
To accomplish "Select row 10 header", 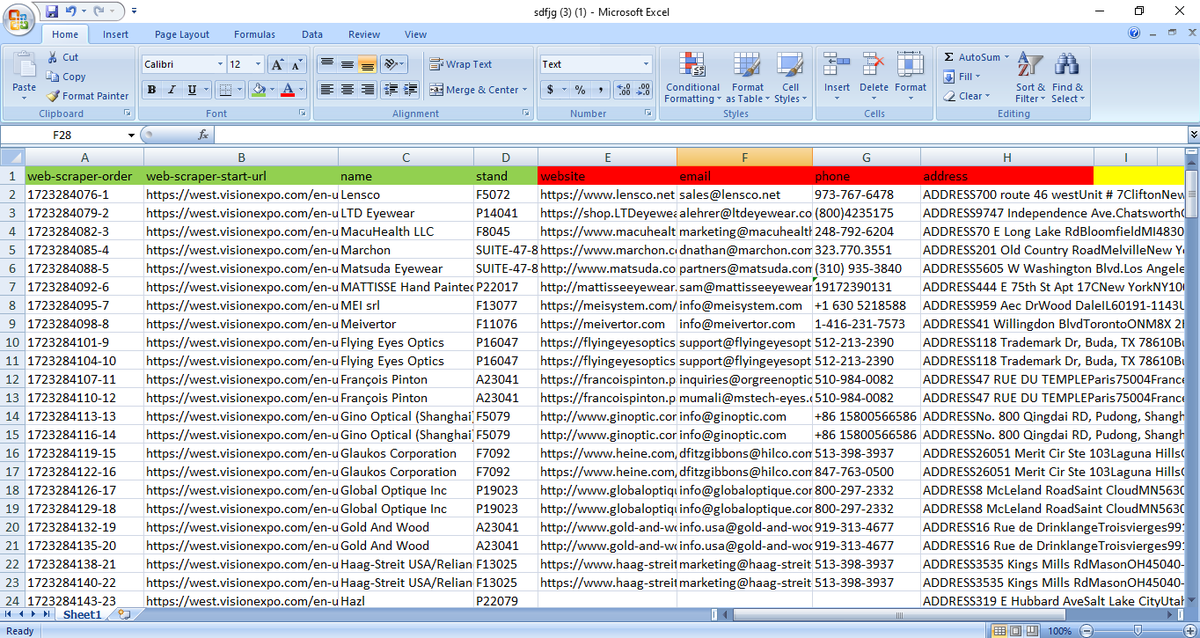I will click(x=11, y=342).
